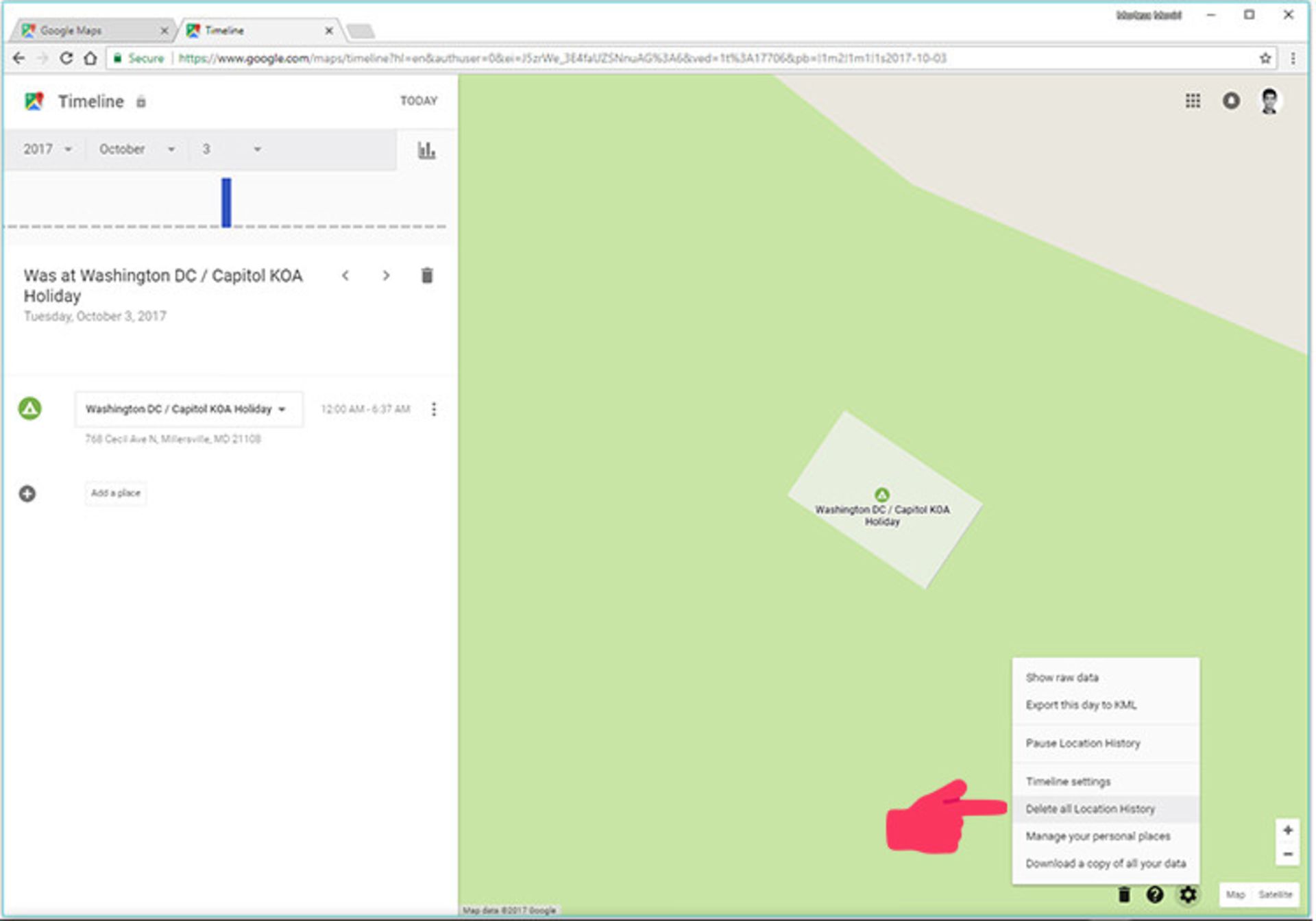Click the 768 Cecil Ave N address

coord(173,439)
